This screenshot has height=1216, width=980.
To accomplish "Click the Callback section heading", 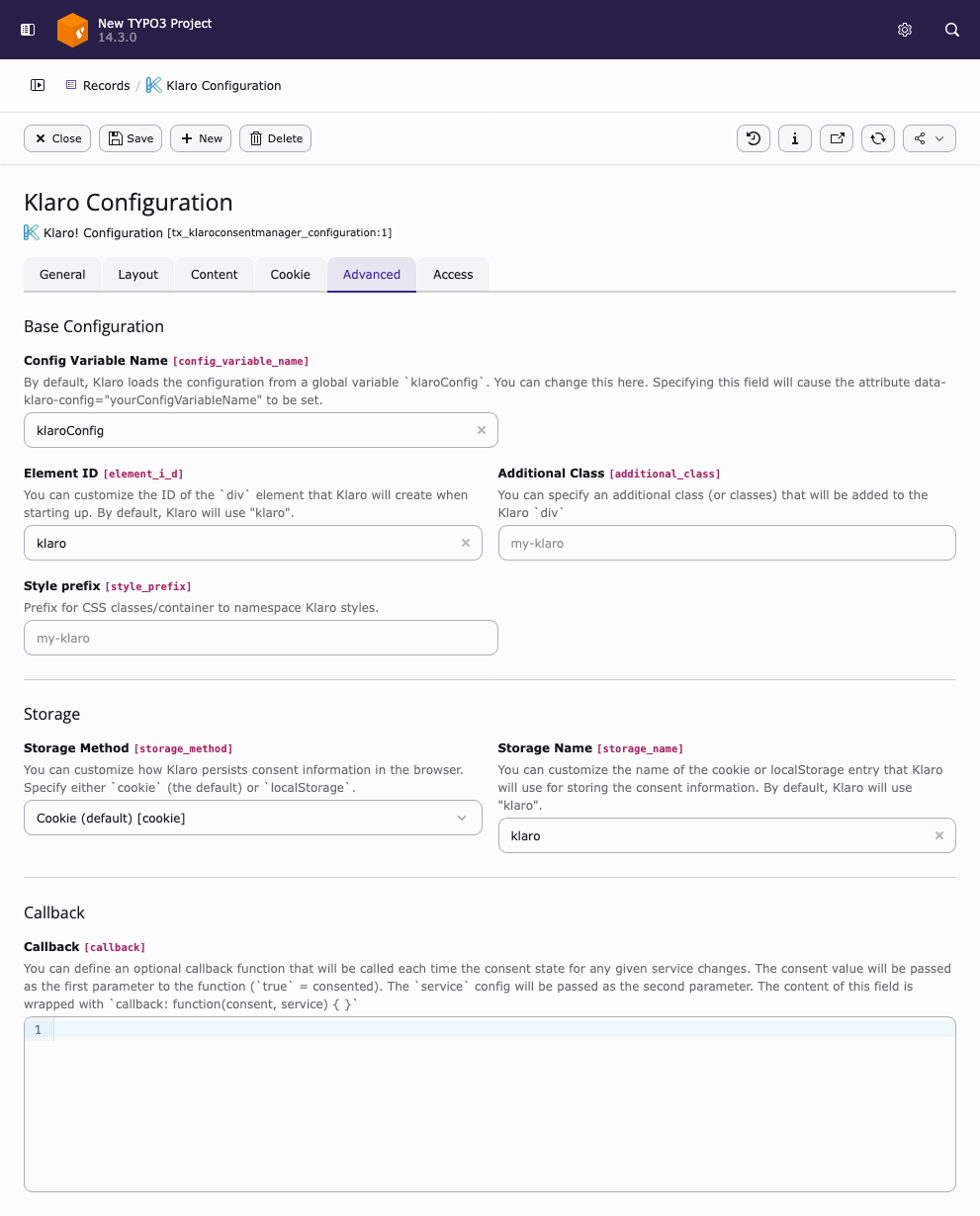I will click(54, 912).
